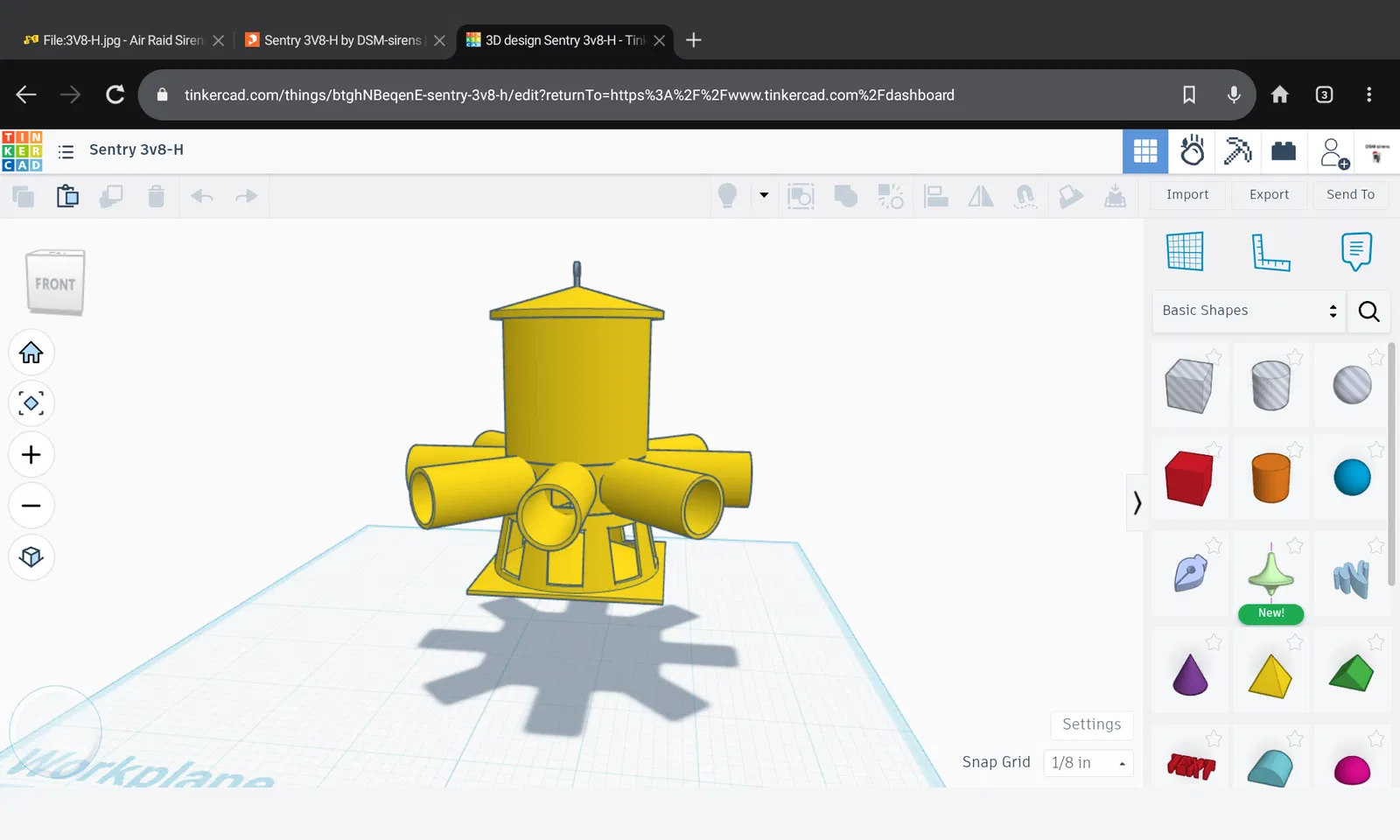Pick the red Text shape
The image size is (1400, 840).
pos(1191,766)
